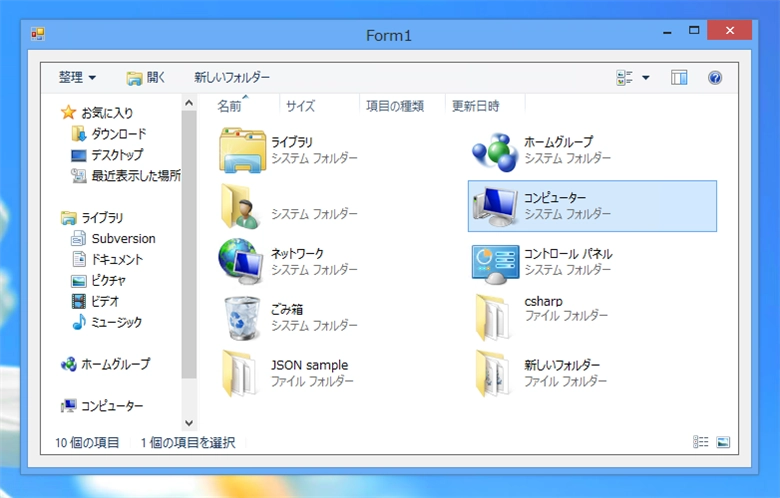Select the JSON sample folder icon
The width and height of the screenshot is (780, 498).
pyautogui.click(x=239, y=373)
